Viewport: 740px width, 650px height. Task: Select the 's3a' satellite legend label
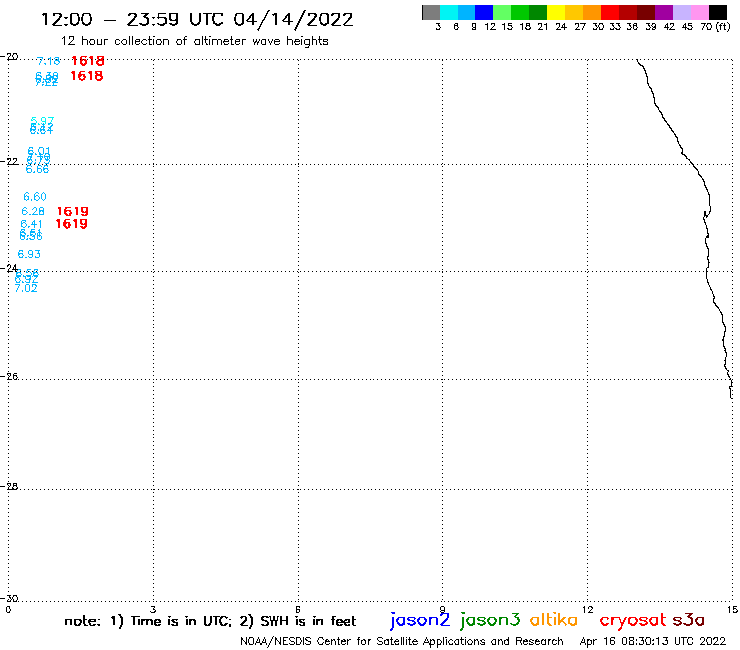click(689, 620)
